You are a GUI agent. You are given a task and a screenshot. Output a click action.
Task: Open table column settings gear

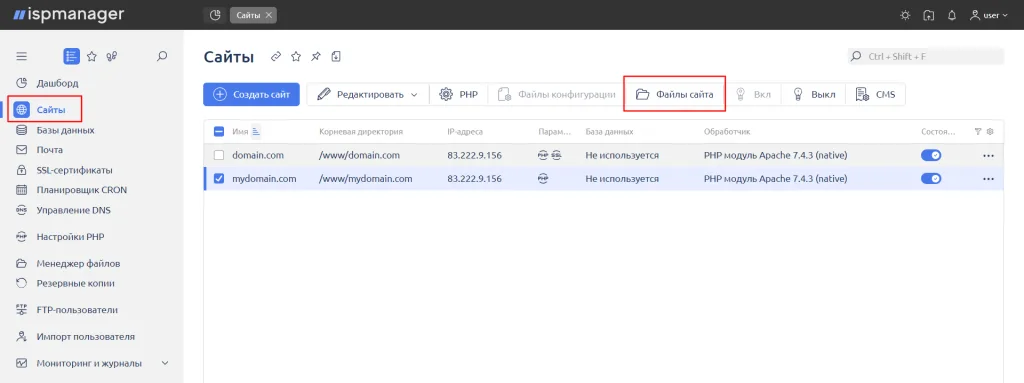click(x=990, y=131)
